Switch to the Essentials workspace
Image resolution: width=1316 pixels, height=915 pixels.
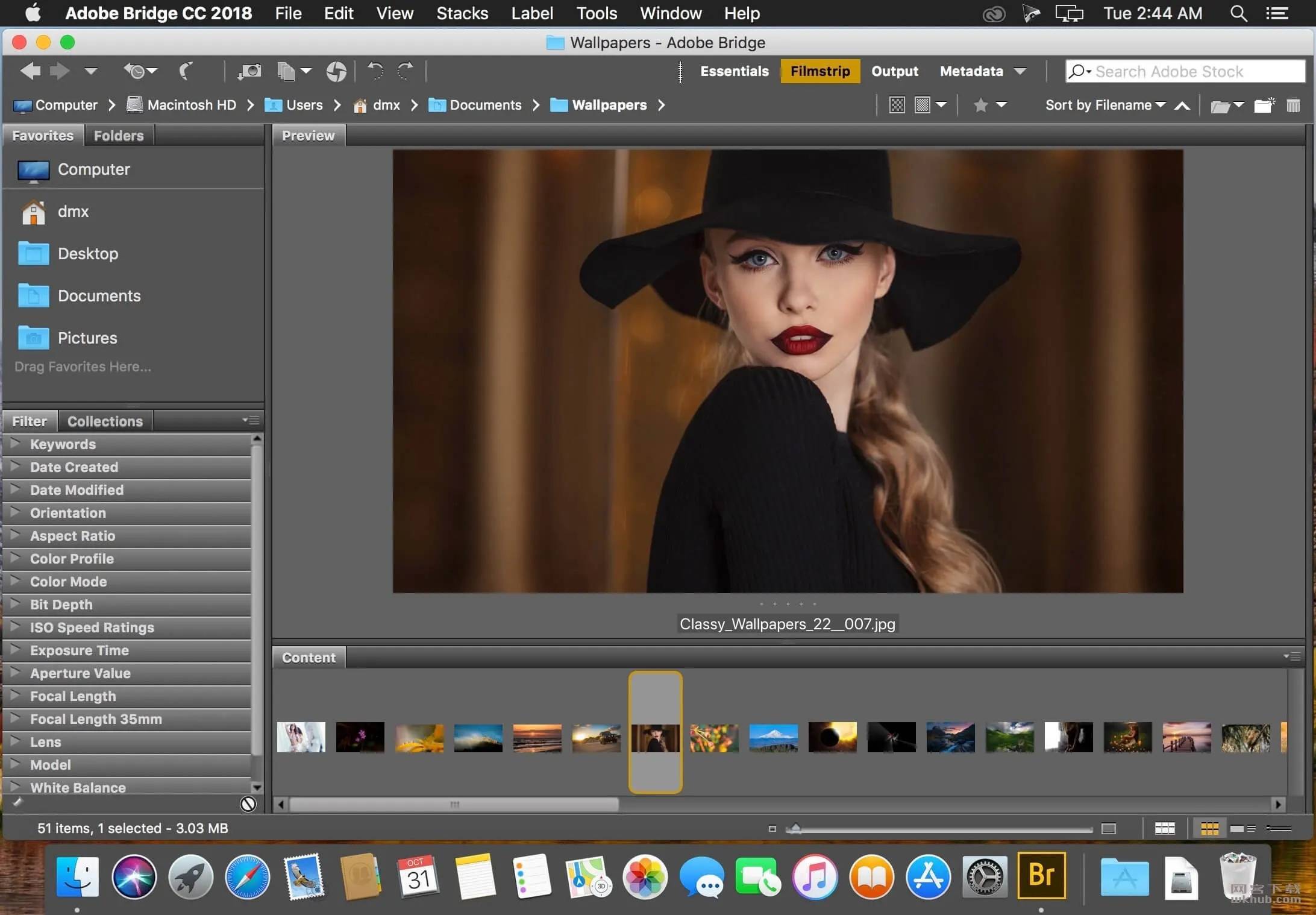(x=735, y=71)
